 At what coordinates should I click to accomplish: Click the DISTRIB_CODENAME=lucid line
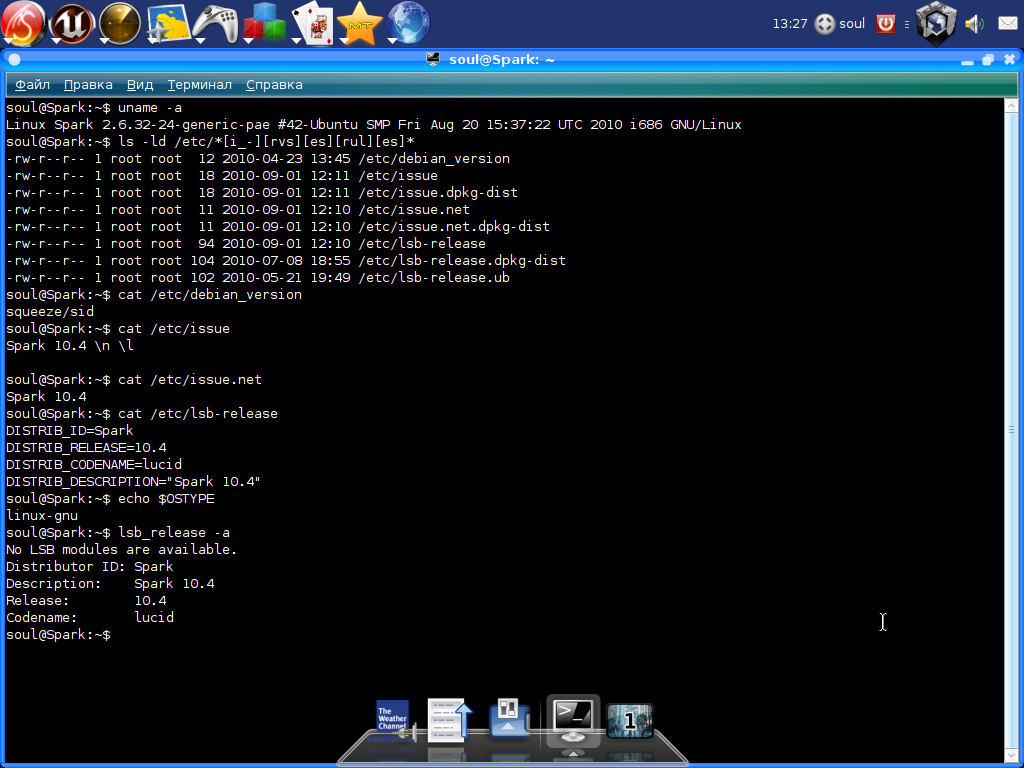(x=94, y=464)
